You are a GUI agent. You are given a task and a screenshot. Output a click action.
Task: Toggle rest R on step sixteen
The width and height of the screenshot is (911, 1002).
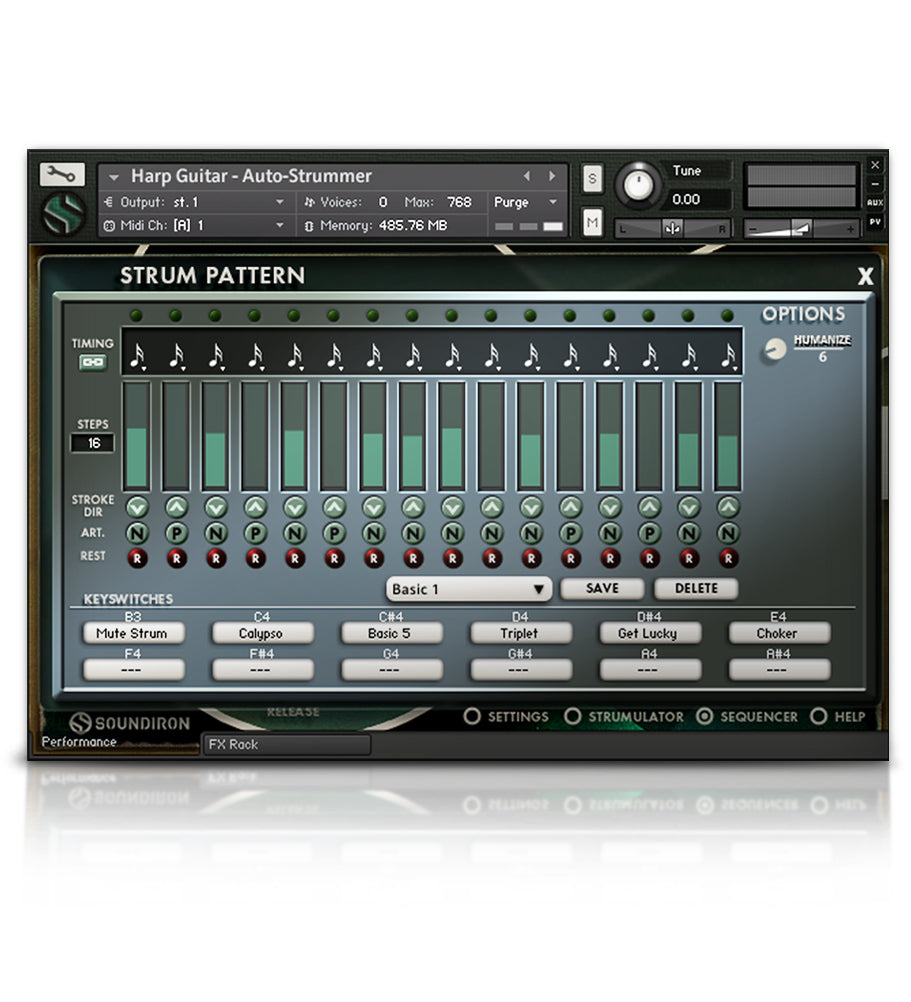pyautogui.click(x=728, y=558)
